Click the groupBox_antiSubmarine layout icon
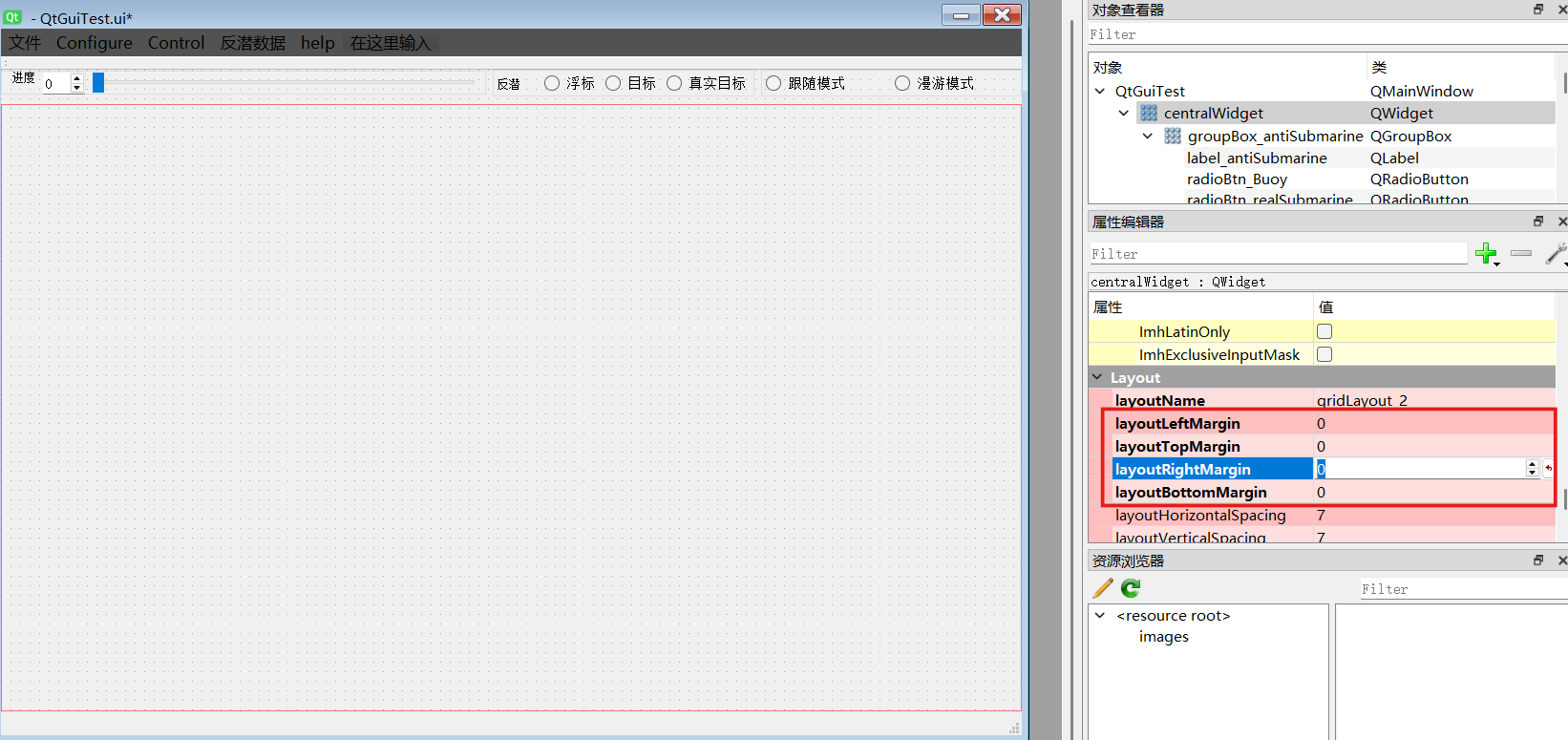This screenshot has height=740, width=1568. tap(1173, 136)
